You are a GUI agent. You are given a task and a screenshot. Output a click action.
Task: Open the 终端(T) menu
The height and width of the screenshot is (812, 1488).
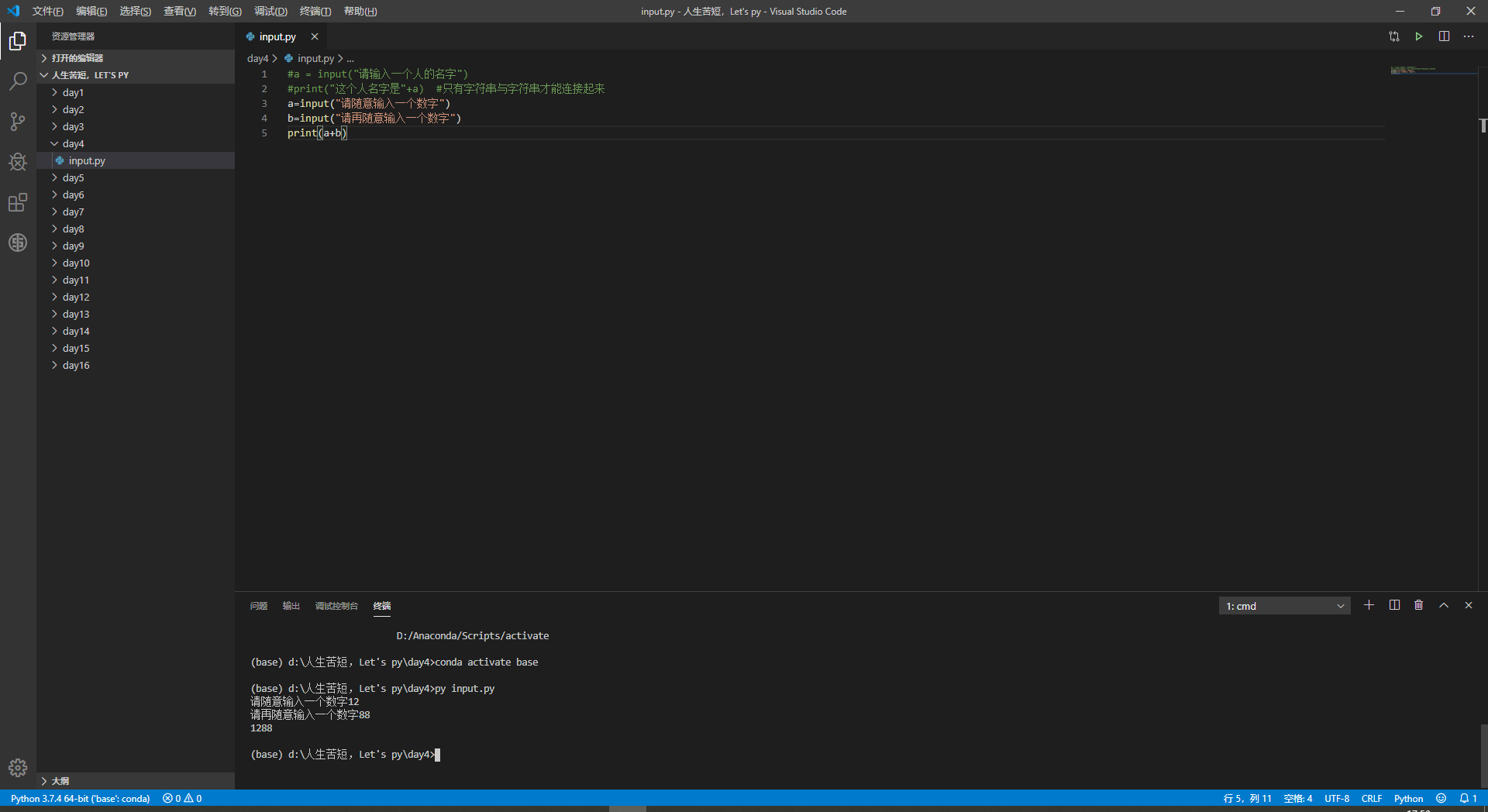[315, 11]
